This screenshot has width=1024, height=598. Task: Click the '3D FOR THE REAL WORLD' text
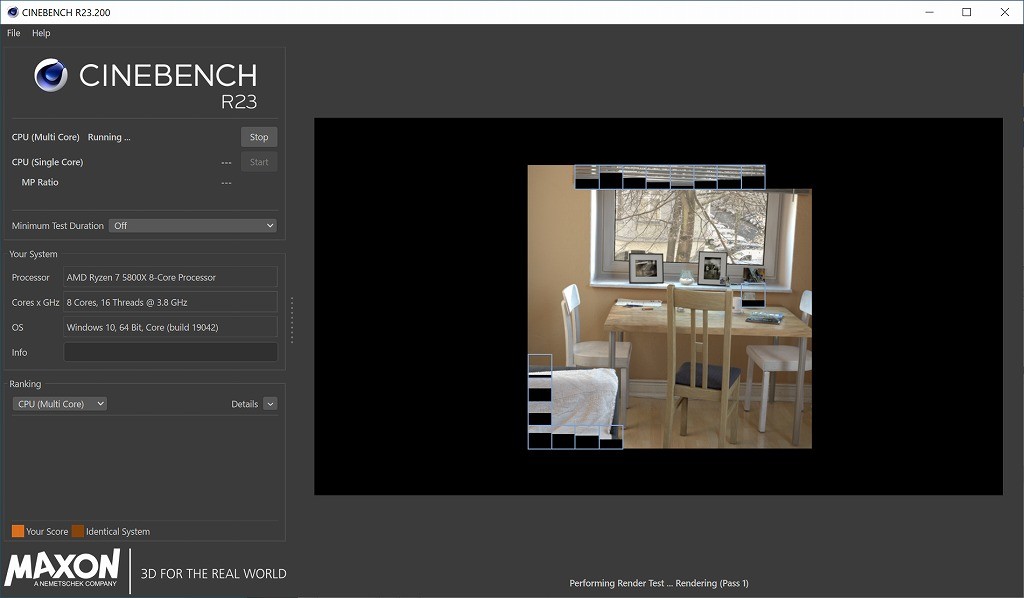214,574
